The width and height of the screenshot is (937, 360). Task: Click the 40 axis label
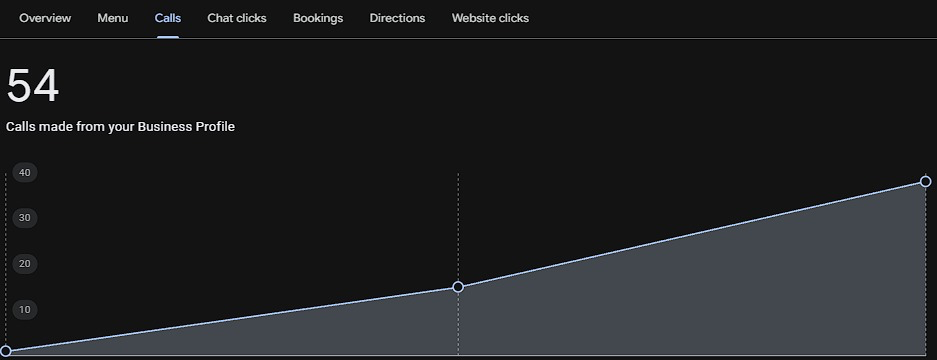(25, 173)
